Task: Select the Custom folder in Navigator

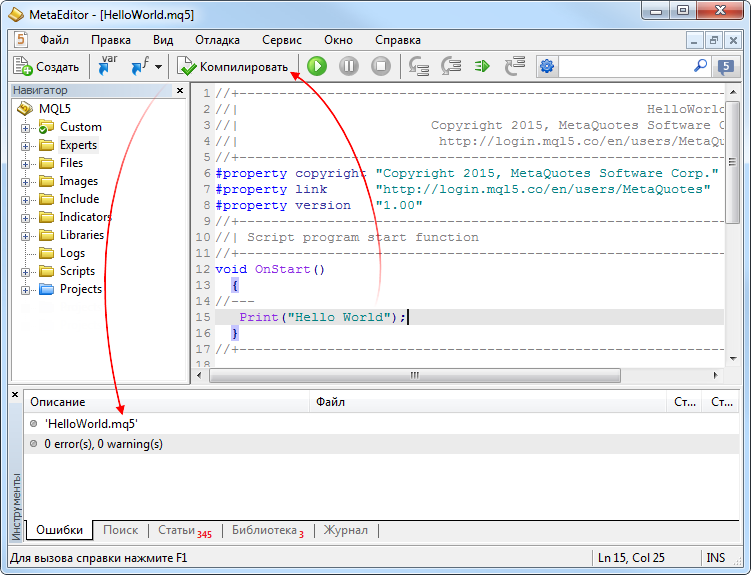Action: pyautogui.click(x=80, y=127)
